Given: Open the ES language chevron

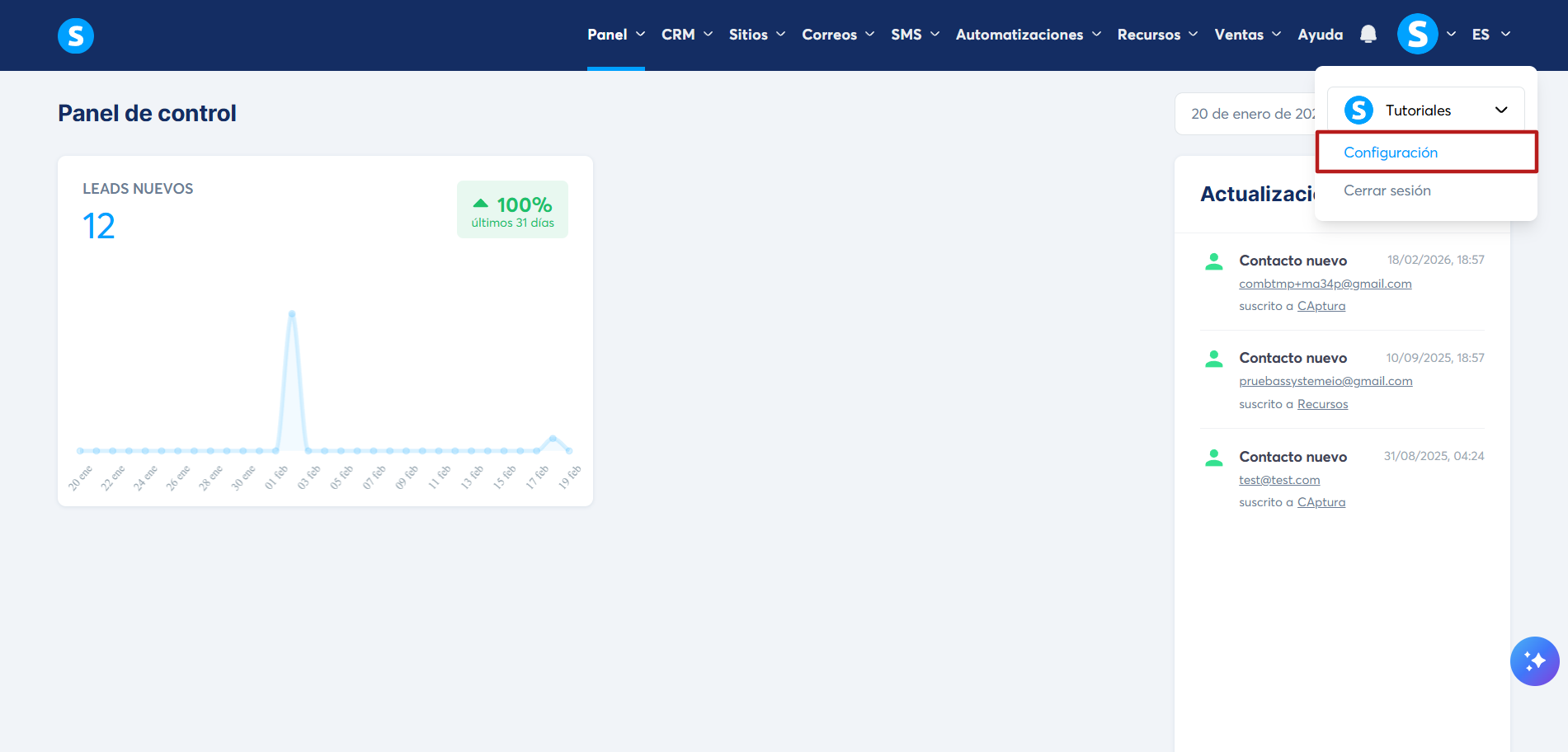Looking at the screenshot, I should [1505, 34].
